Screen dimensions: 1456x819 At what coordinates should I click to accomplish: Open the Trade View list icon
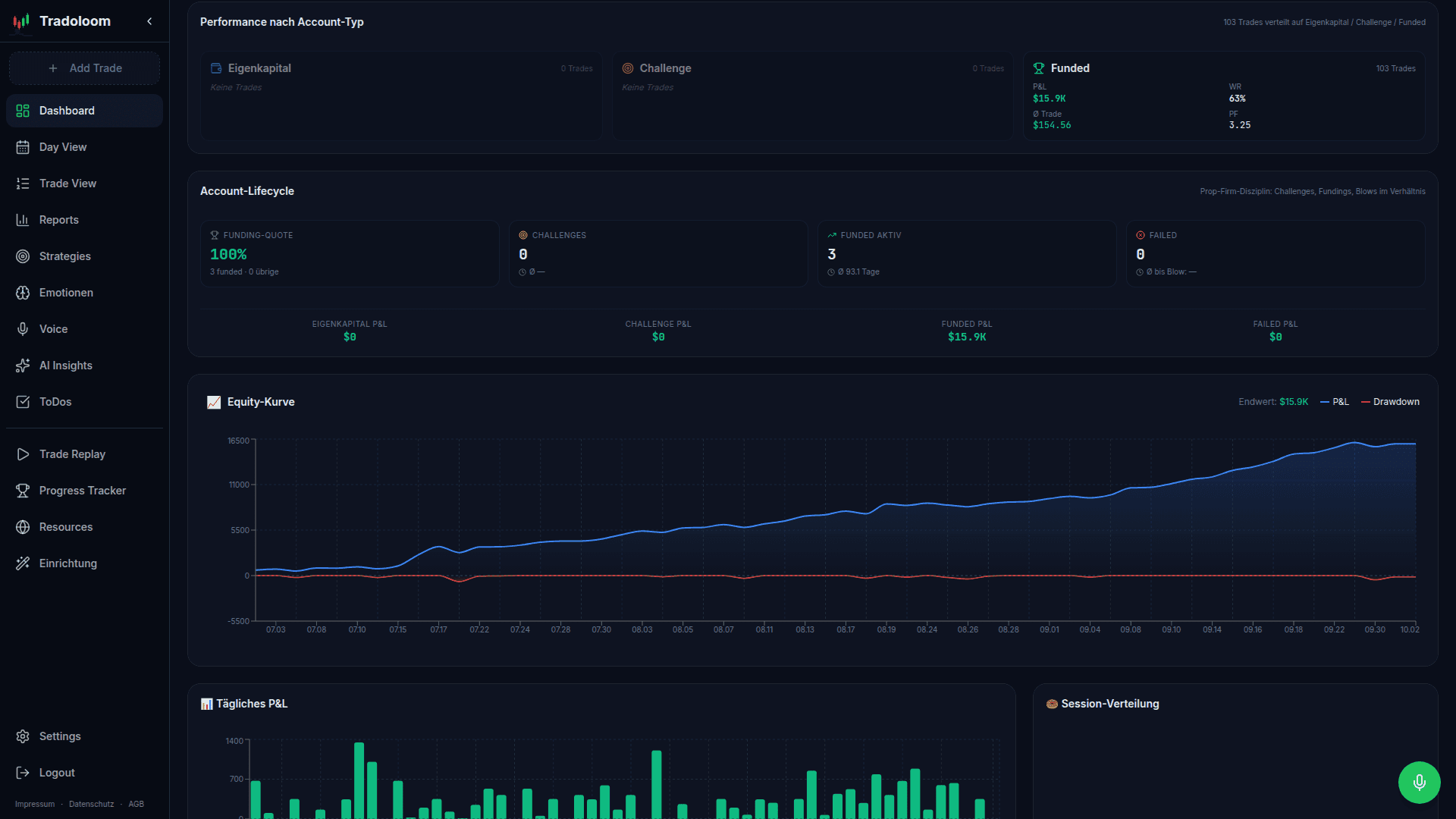pos(23,184)
